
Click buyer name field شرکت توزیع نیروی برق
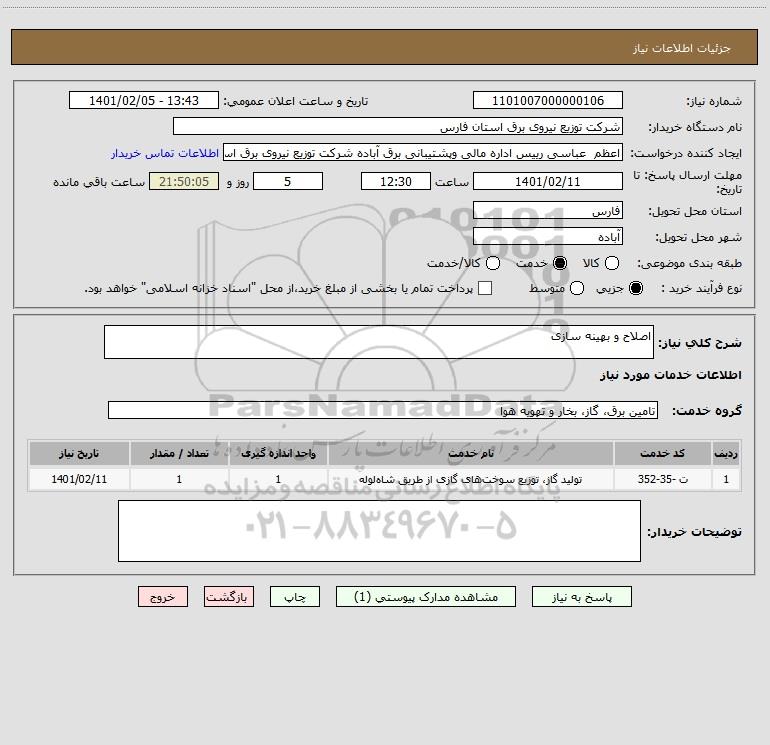tap(398, 126)
